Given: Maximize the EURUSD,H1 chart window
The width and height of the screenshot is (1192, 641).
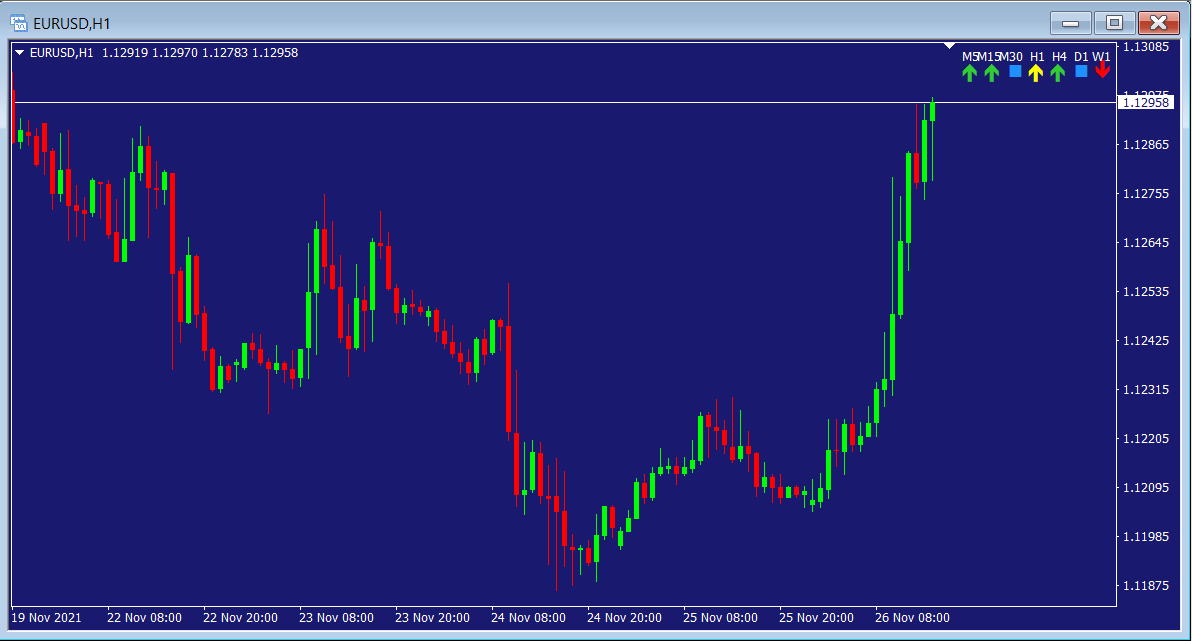Looking at the screenshot, I should pos(1115,22).
